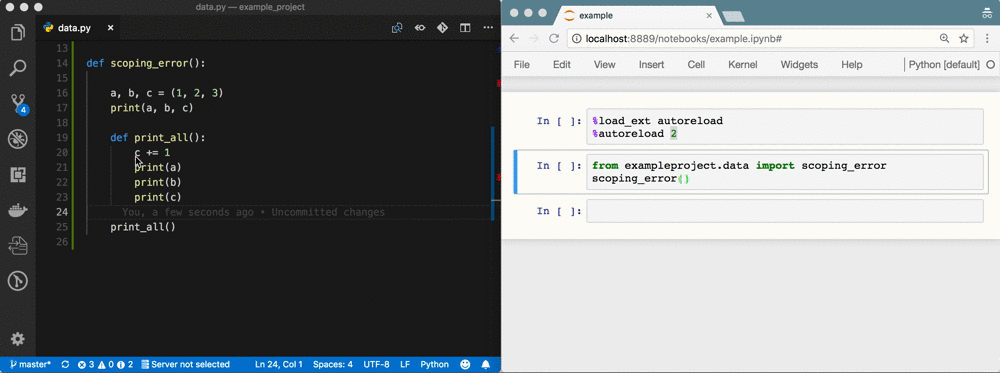This screenshot has width=1000, height=373.
Task: Open the Debug bug icon in activity bar
Action: click(18, 138)
